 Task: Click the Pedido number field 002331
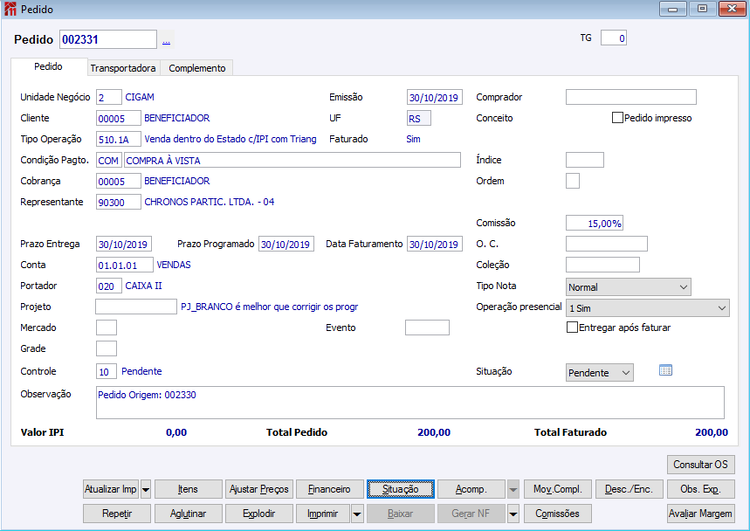click(x=108, y=40)
